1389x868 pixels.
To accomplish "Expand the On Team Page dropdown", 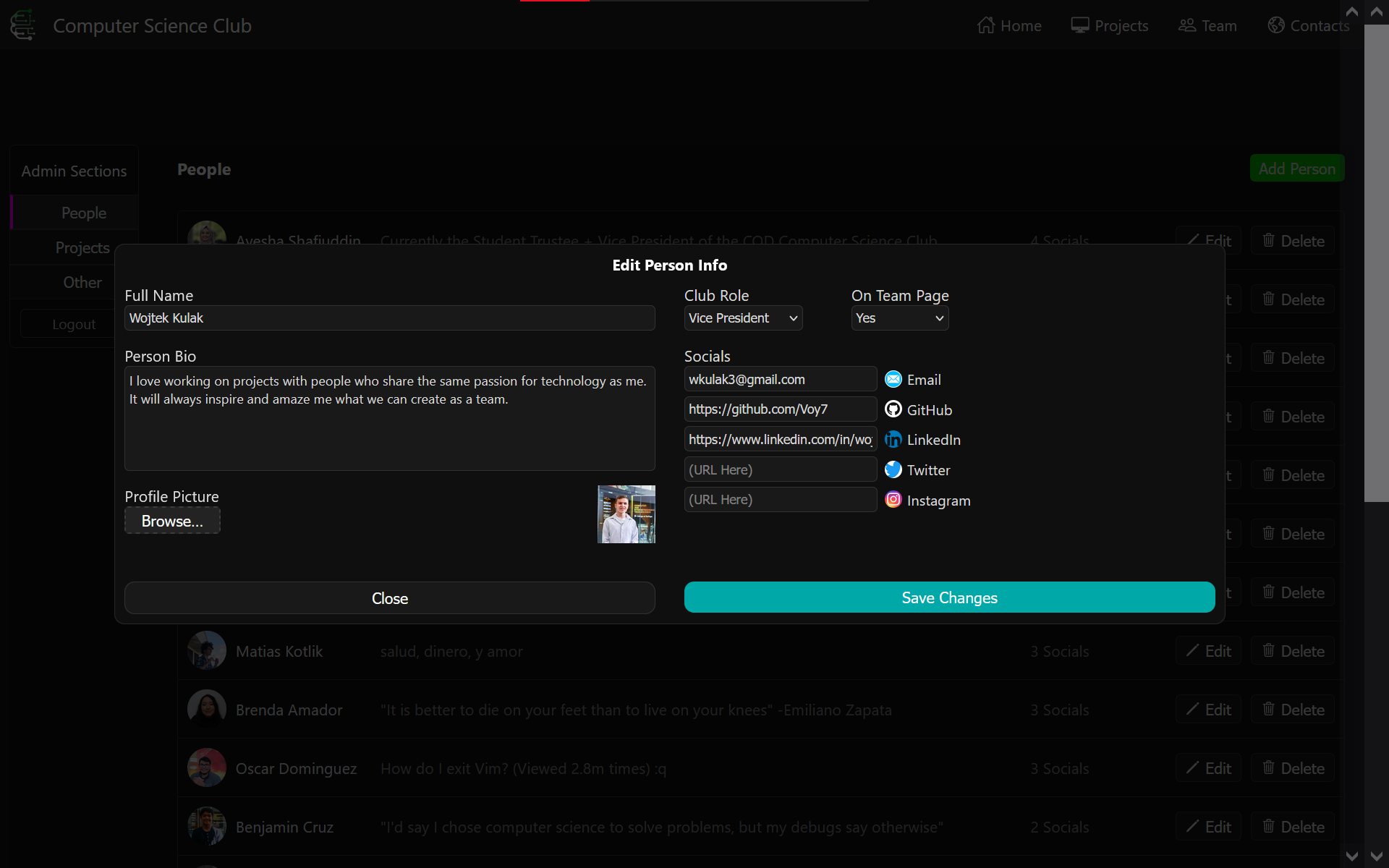I will click(x=899, y=318).
